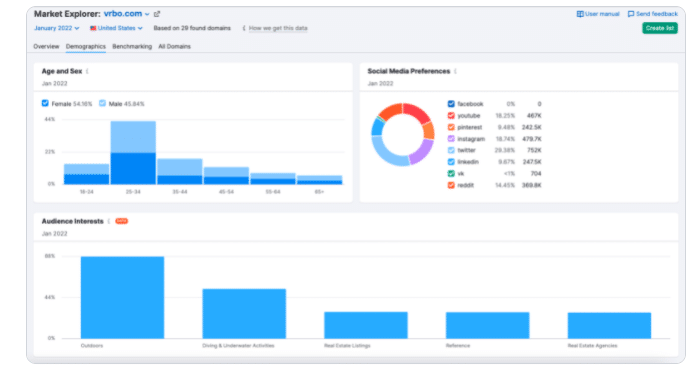Click the orange new badge near Audience Interests

pyautogui.click(x=122, y=221)
